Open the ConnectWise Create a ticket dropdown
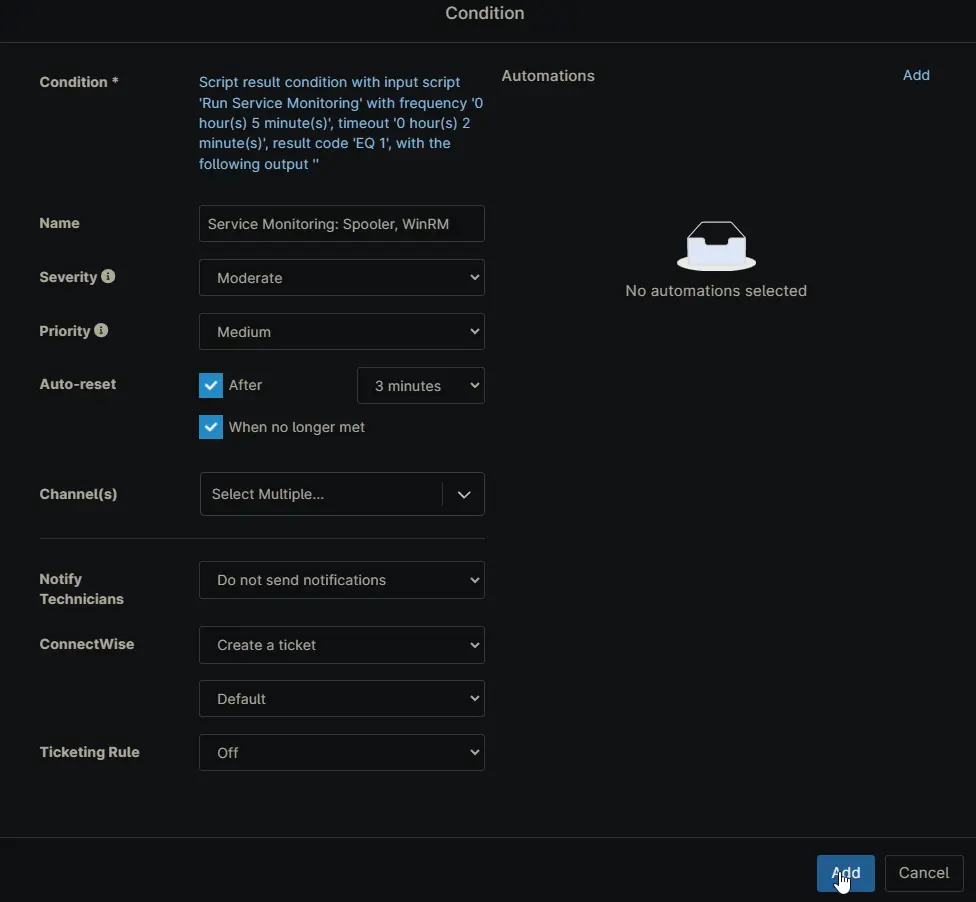976x902 pixels. coord(341,645)
